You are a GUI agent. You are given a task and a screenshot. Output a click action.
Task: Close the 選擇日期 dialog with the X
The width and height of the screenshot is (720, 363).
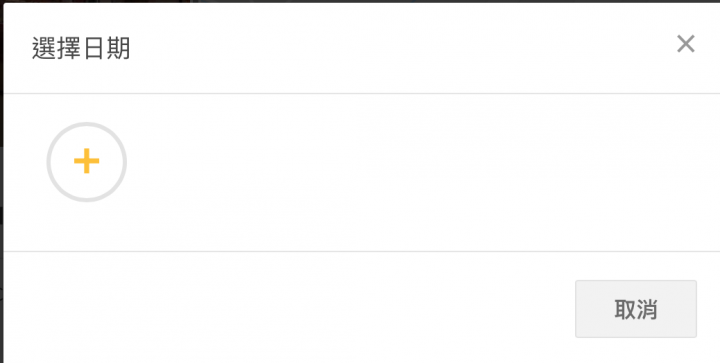(x=686, y=44)
